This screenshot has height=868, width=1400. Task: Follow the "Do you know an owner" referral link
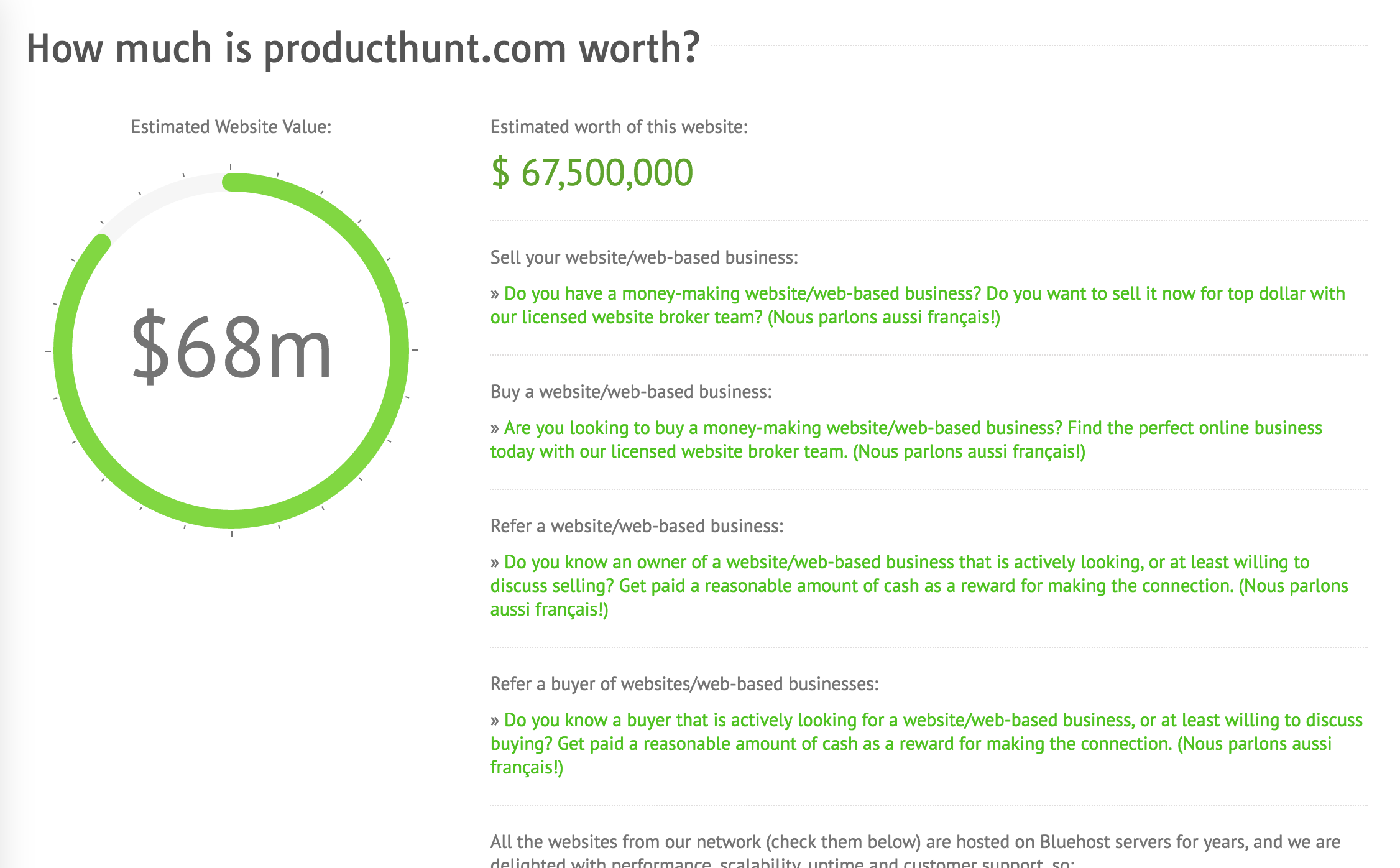point(919,586)
